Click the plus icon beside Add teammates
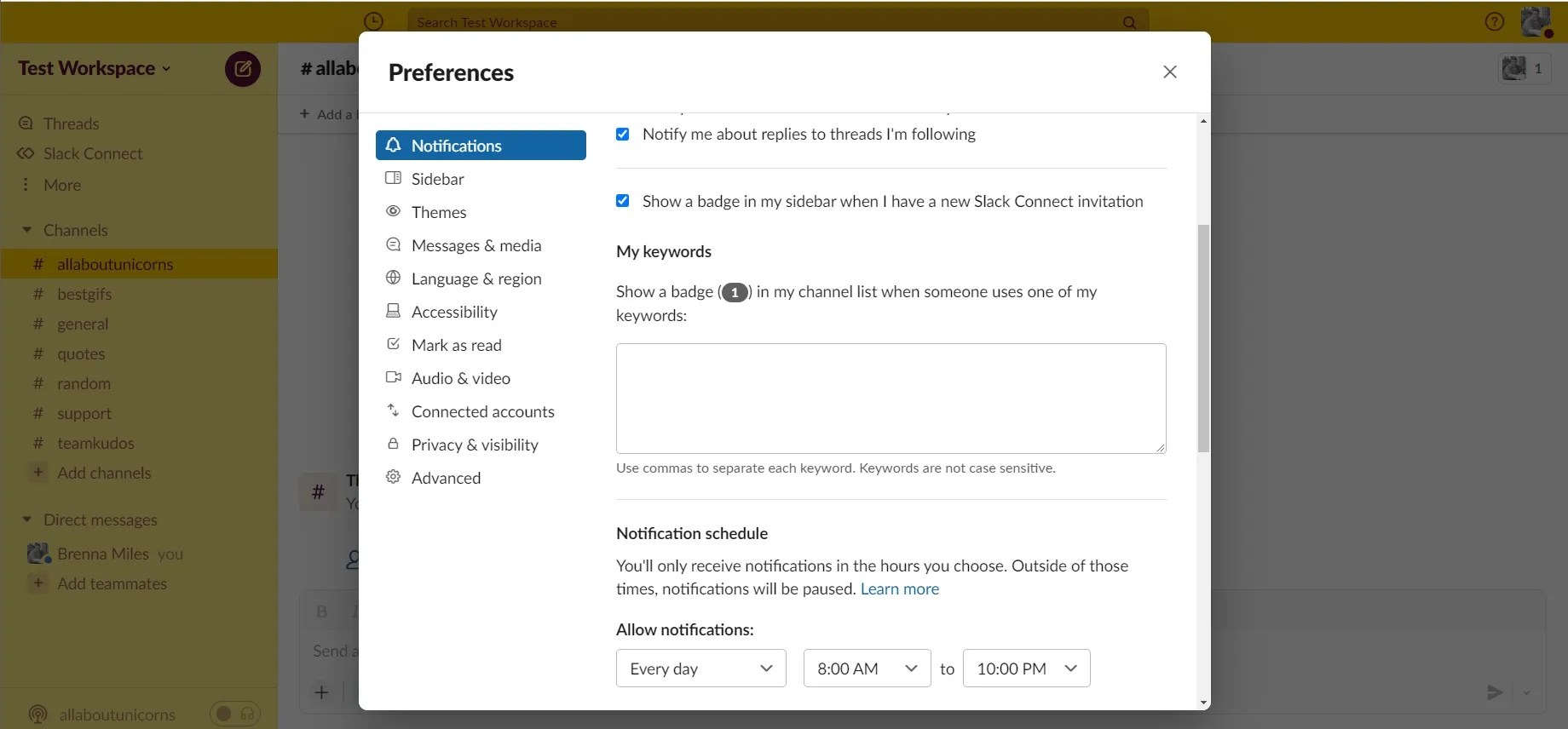The image size is (1568, 729). click(x=37, y=583)
